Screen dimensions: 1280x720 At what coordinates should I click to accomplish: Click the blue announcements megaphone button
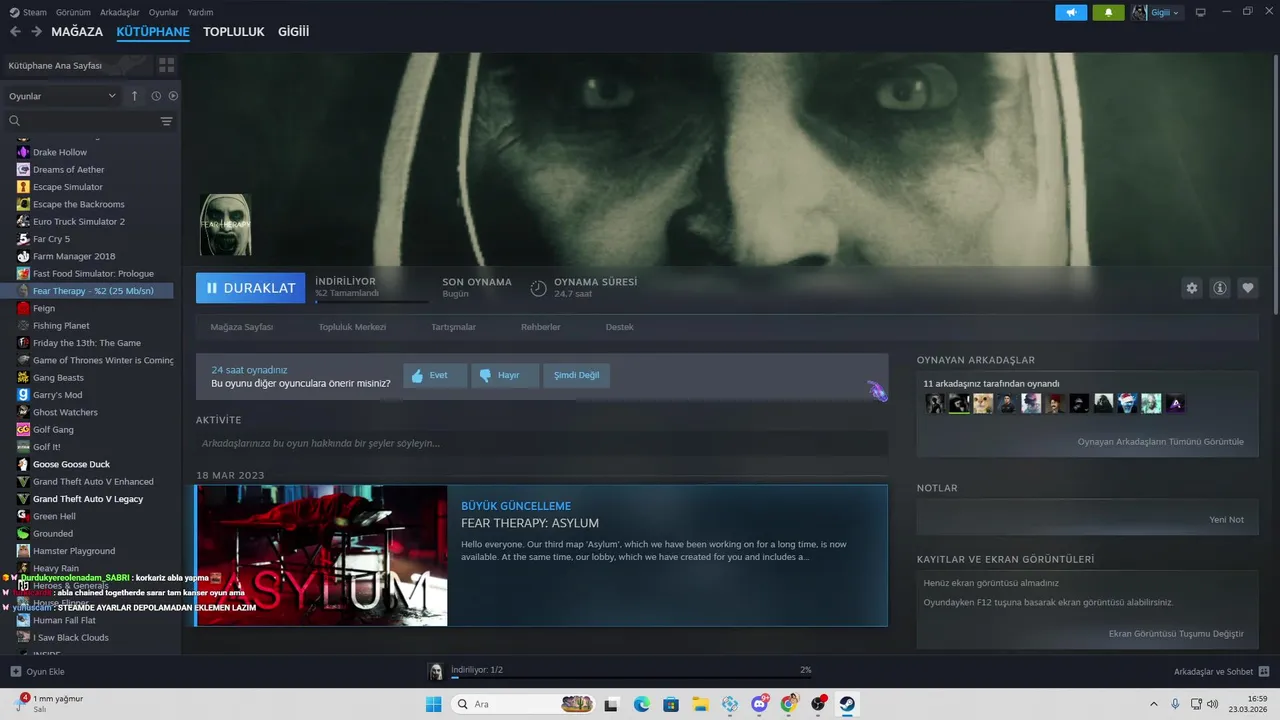[1071, 12]
